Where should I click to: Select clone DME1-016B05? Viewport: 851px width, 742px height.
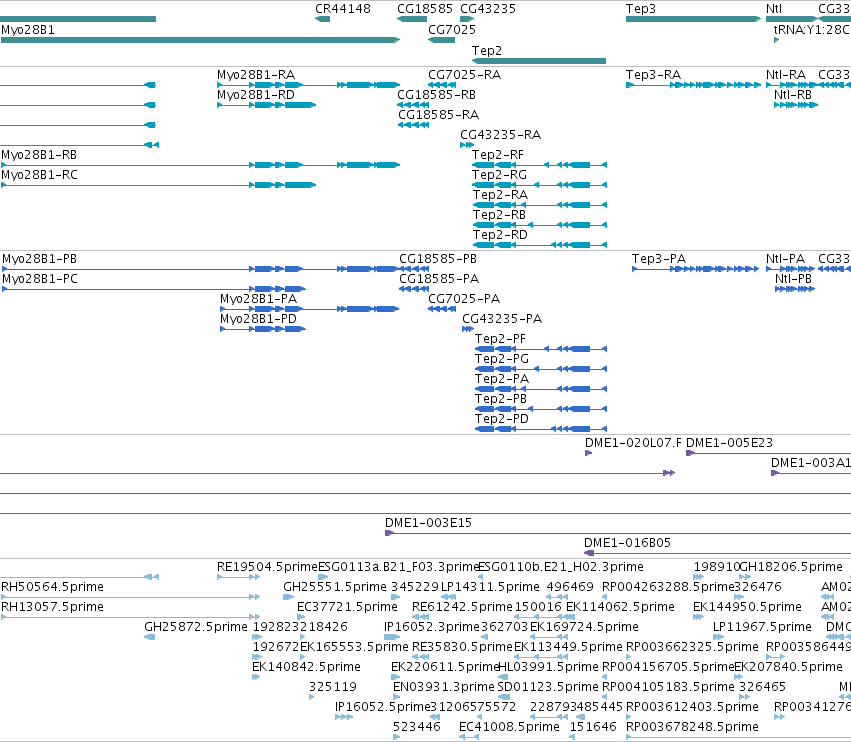(x=717, y=553)
